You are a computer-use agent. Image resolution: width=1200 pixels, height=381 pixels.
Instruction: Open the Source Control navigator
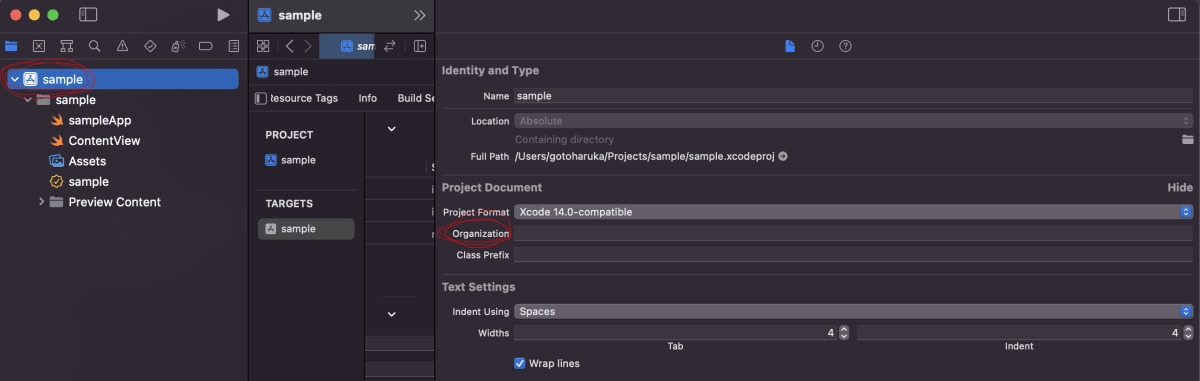click(39, 46)
